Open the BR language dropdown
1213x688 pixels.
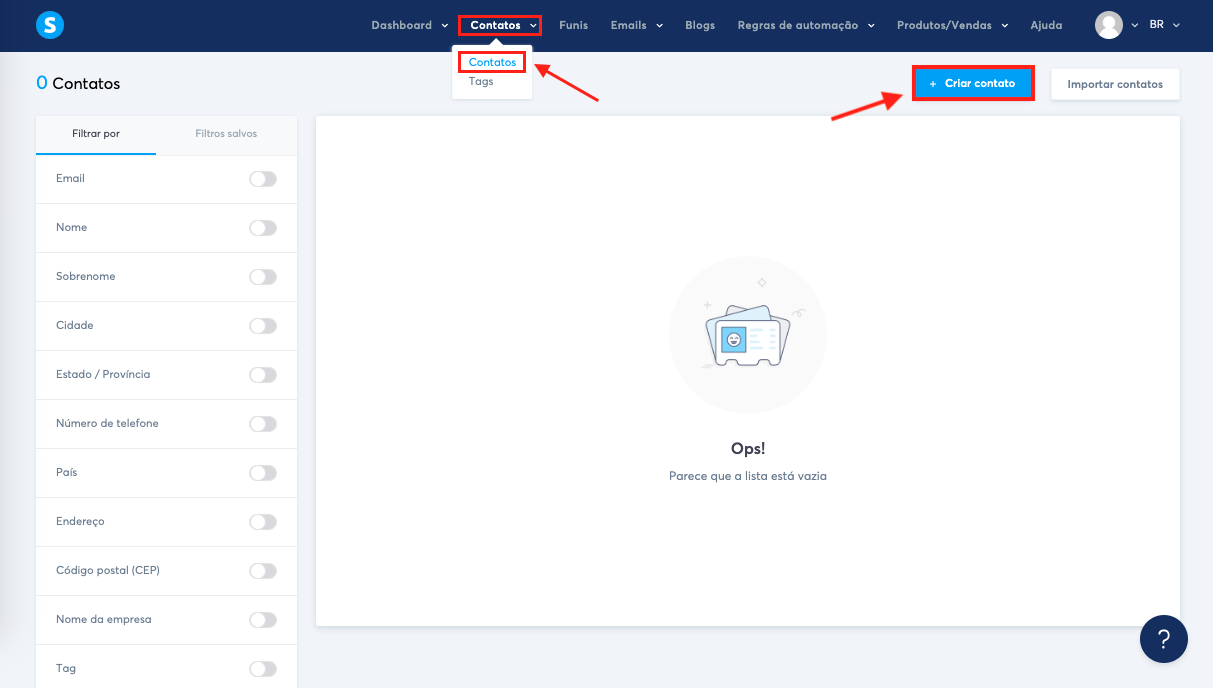click(1163, 25)
